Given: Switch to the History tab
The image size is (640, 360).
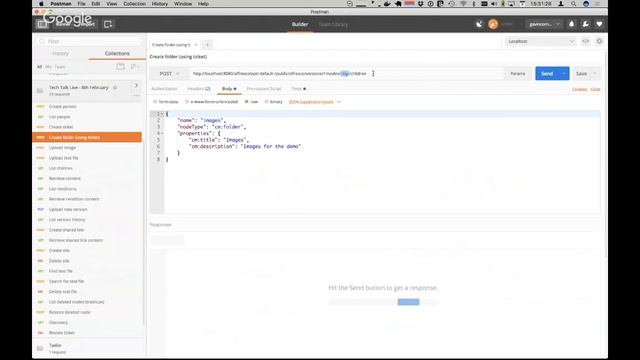Looking at the screenshot, I should pos(60,53).
